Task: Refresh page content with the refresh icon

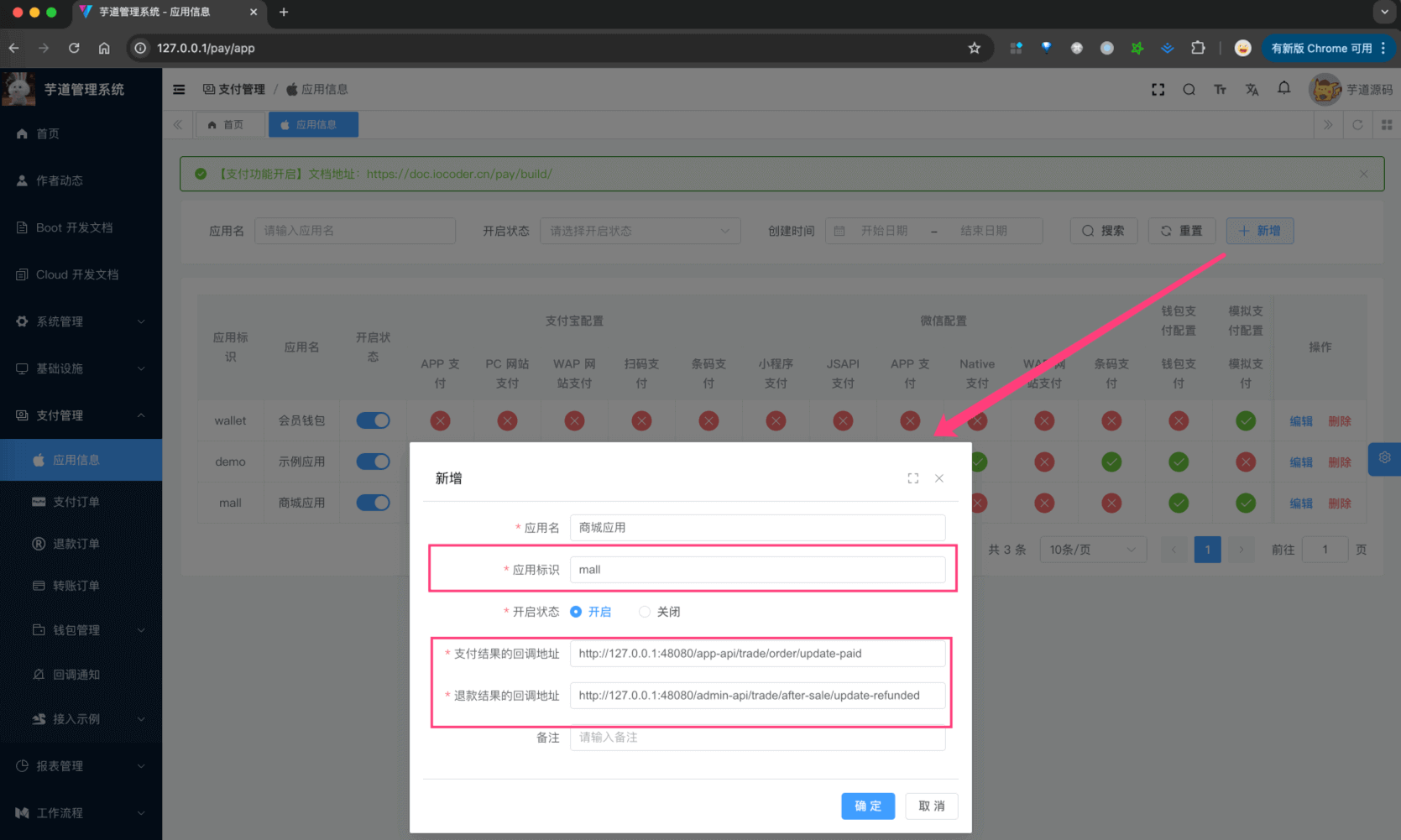Action: pos(1357,124)
